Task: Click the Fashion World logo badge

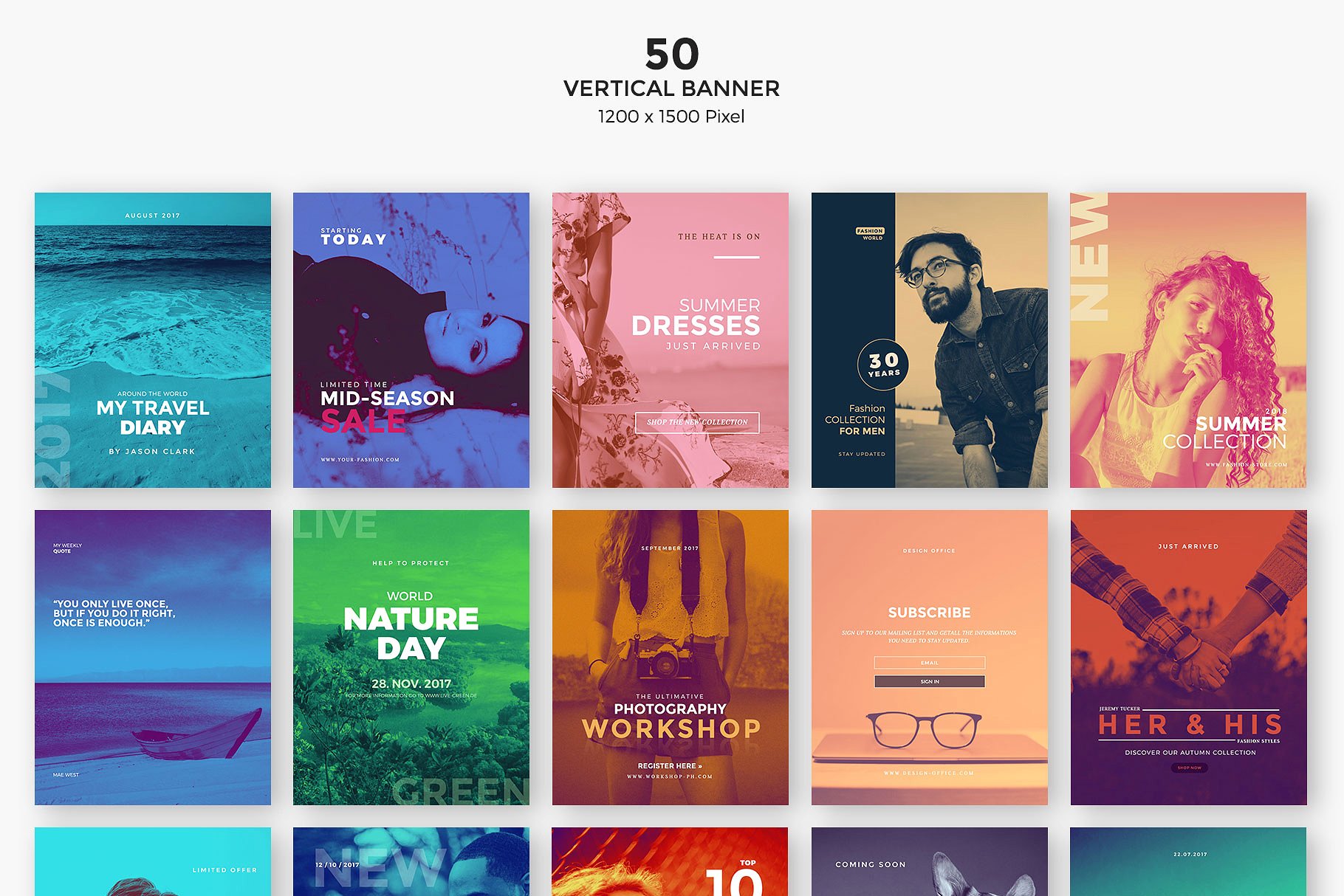Action: click(x=870, y=233)
